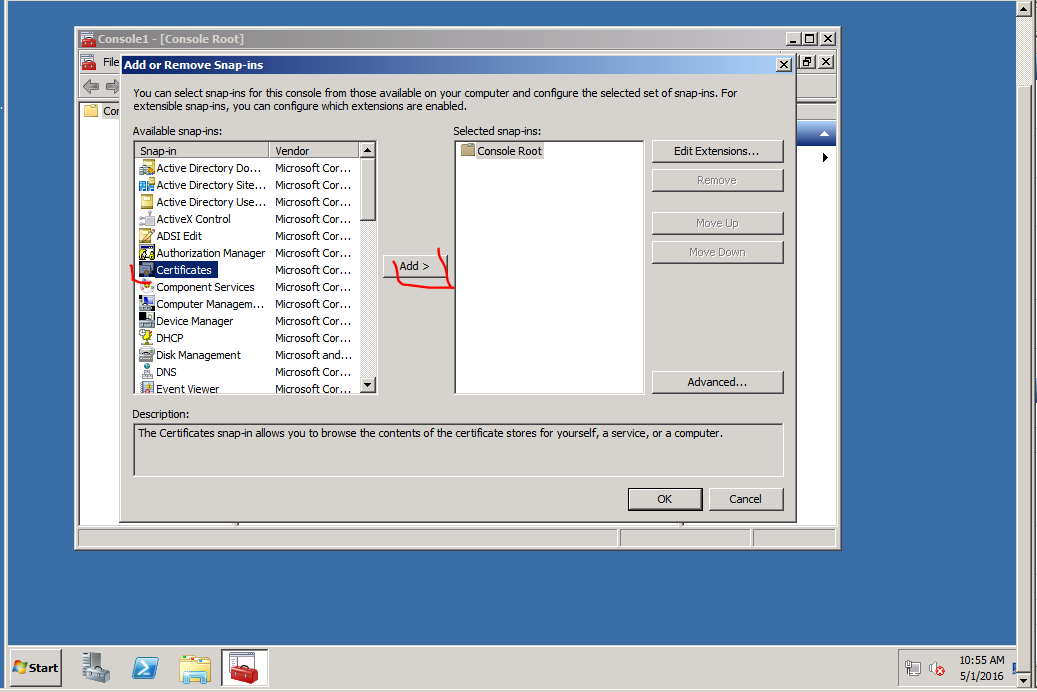1037x692 pixels.
Task: Sort list by Snap-in column header
Action: coord(202,150)
